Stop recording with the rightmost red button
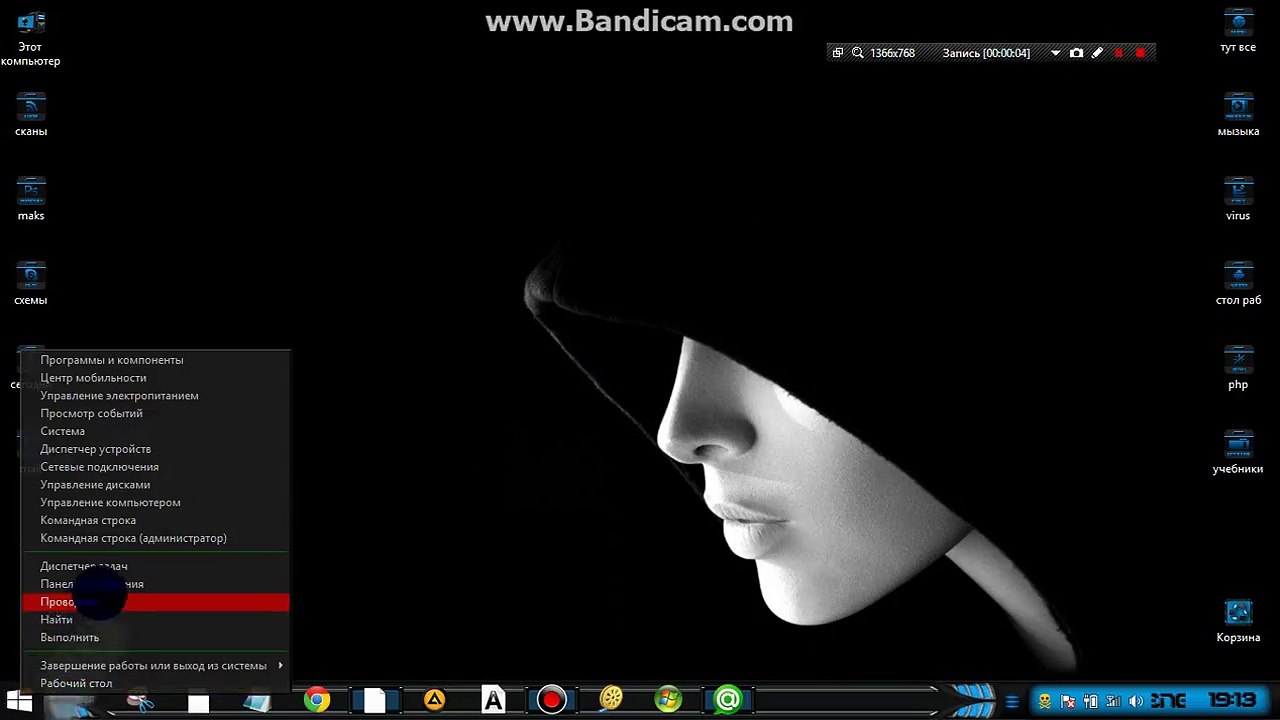 click(x=1140, y=53)
